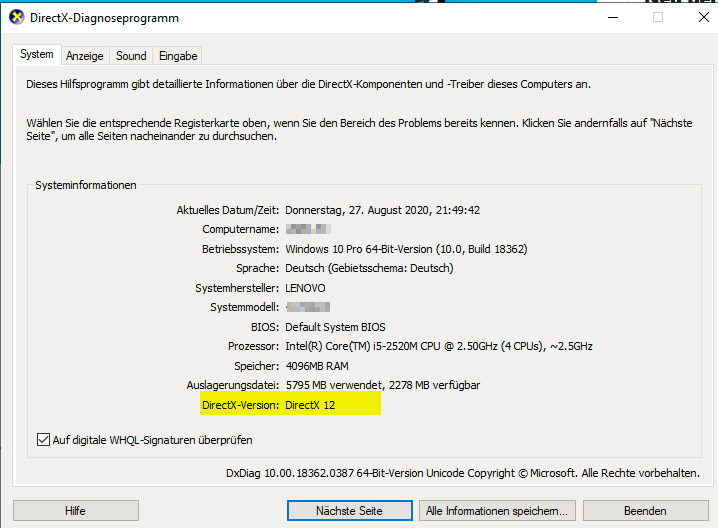
Task: Click Alle Informationen speichern button
Action: (497, 511)
